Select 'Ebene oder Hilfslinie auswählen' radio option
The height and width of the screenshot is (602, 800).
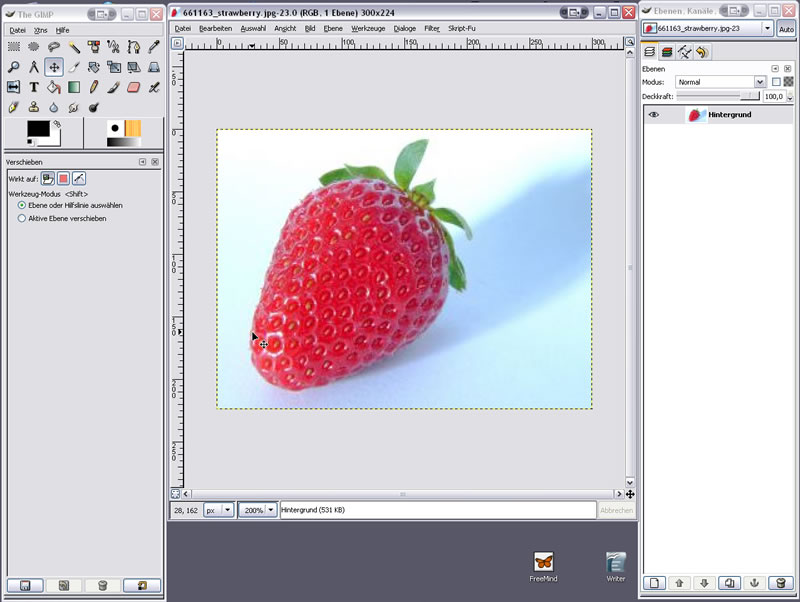click(22, 205)
